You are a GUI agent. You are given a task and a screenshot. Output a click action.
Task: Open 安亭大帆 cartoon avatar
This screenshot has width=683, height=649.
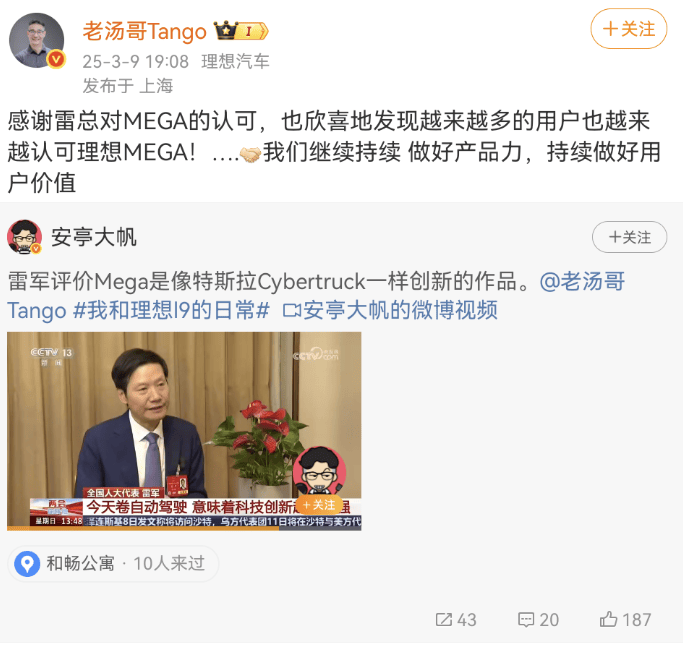click(x=24, y=237)
